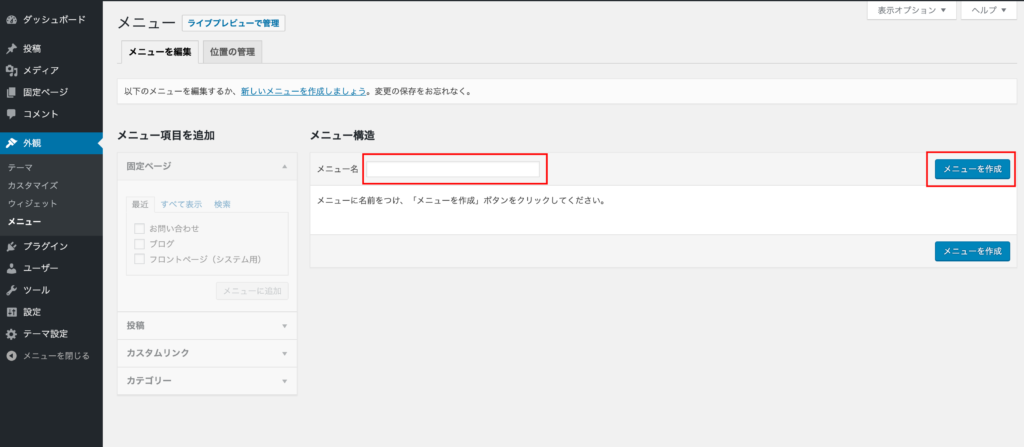This screenshot has height=447, width=1024.
Task: Click the Tools wrench icon
Action: coord(11,290)
